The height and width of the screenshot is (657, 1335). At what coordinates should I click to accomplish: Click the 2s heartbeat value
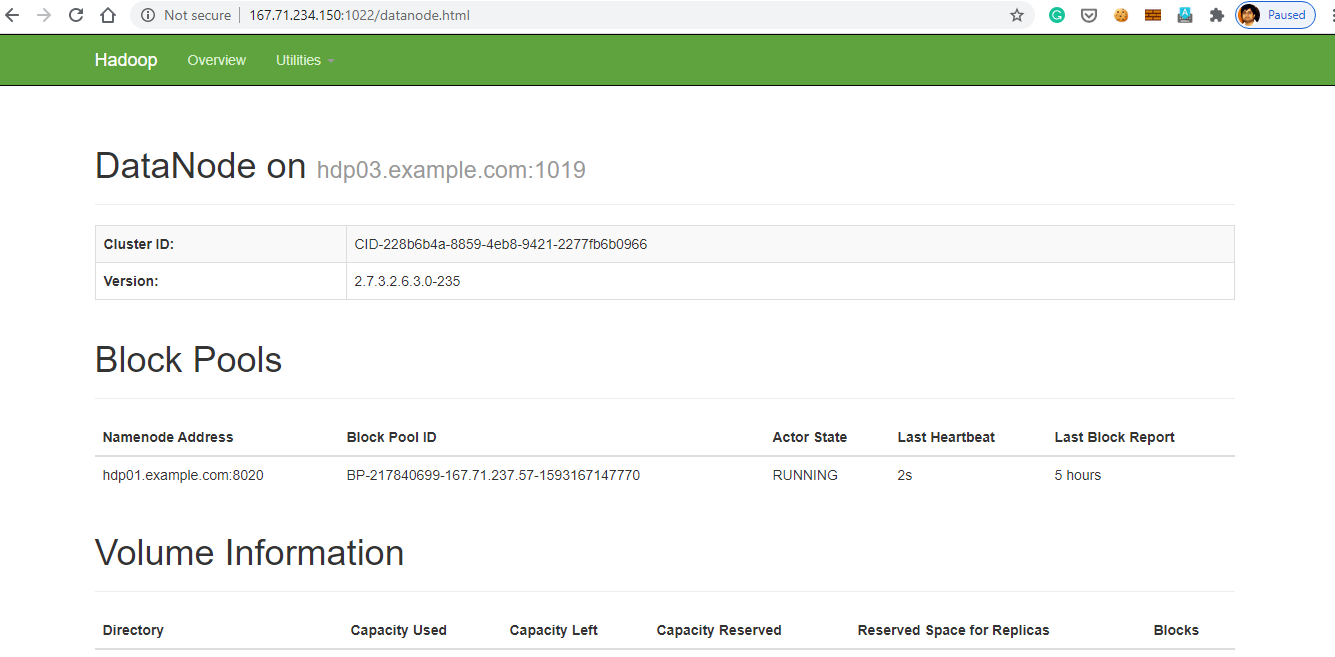(905, 475)
